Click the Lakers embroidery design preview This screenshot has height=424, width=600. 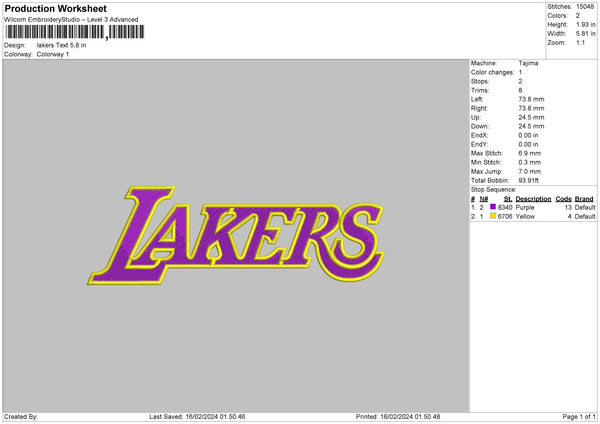(236, 236)
